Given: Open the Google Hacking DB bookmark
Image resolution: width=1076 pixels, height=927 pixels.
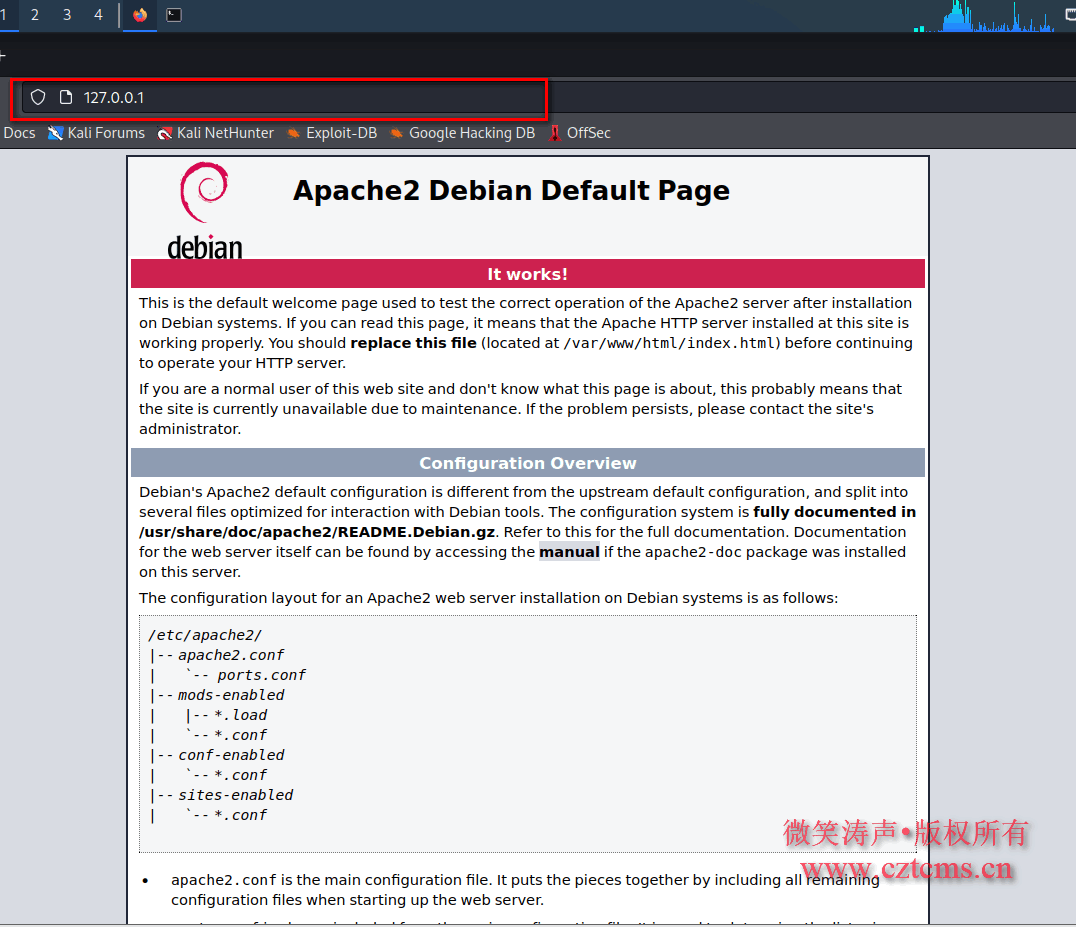Looking at the screenshot, I should point(462,133).
